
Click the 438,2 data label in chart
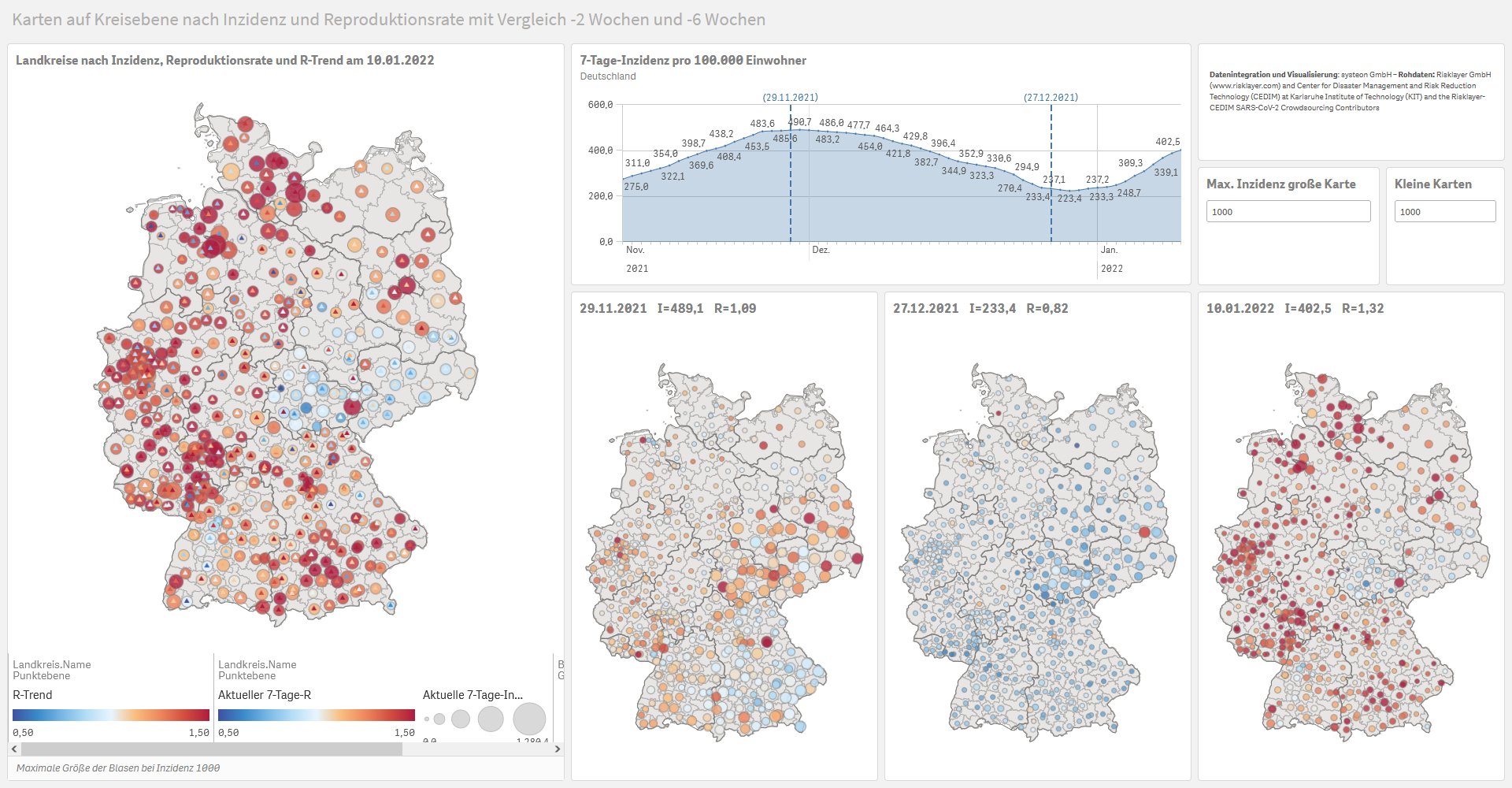(x=721, y=134)
